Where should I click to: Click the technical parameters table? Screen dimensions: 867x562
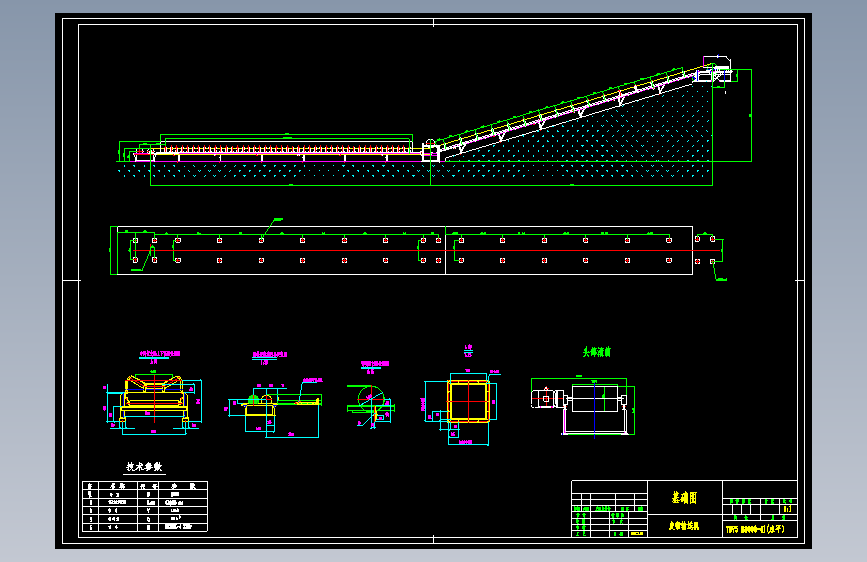(145, 506)
